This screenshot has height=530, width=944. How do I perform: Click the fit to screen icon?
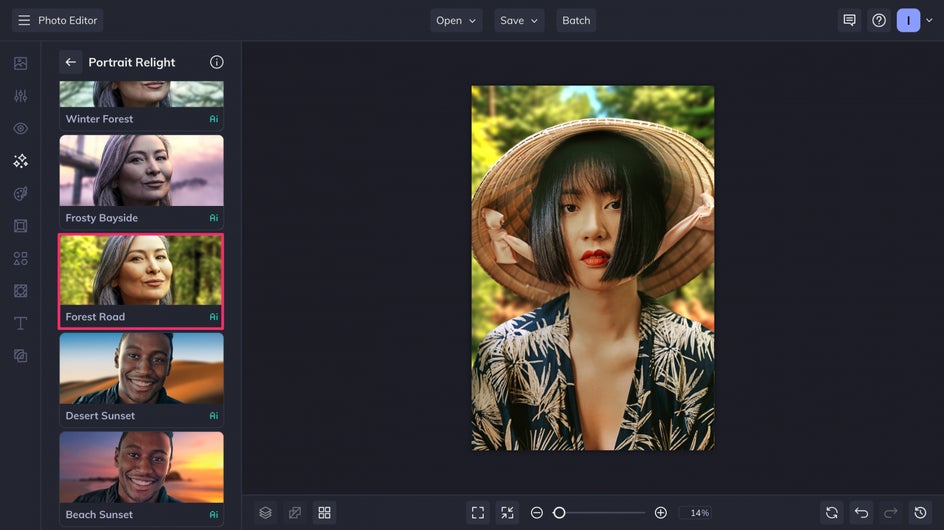[478, 513]
